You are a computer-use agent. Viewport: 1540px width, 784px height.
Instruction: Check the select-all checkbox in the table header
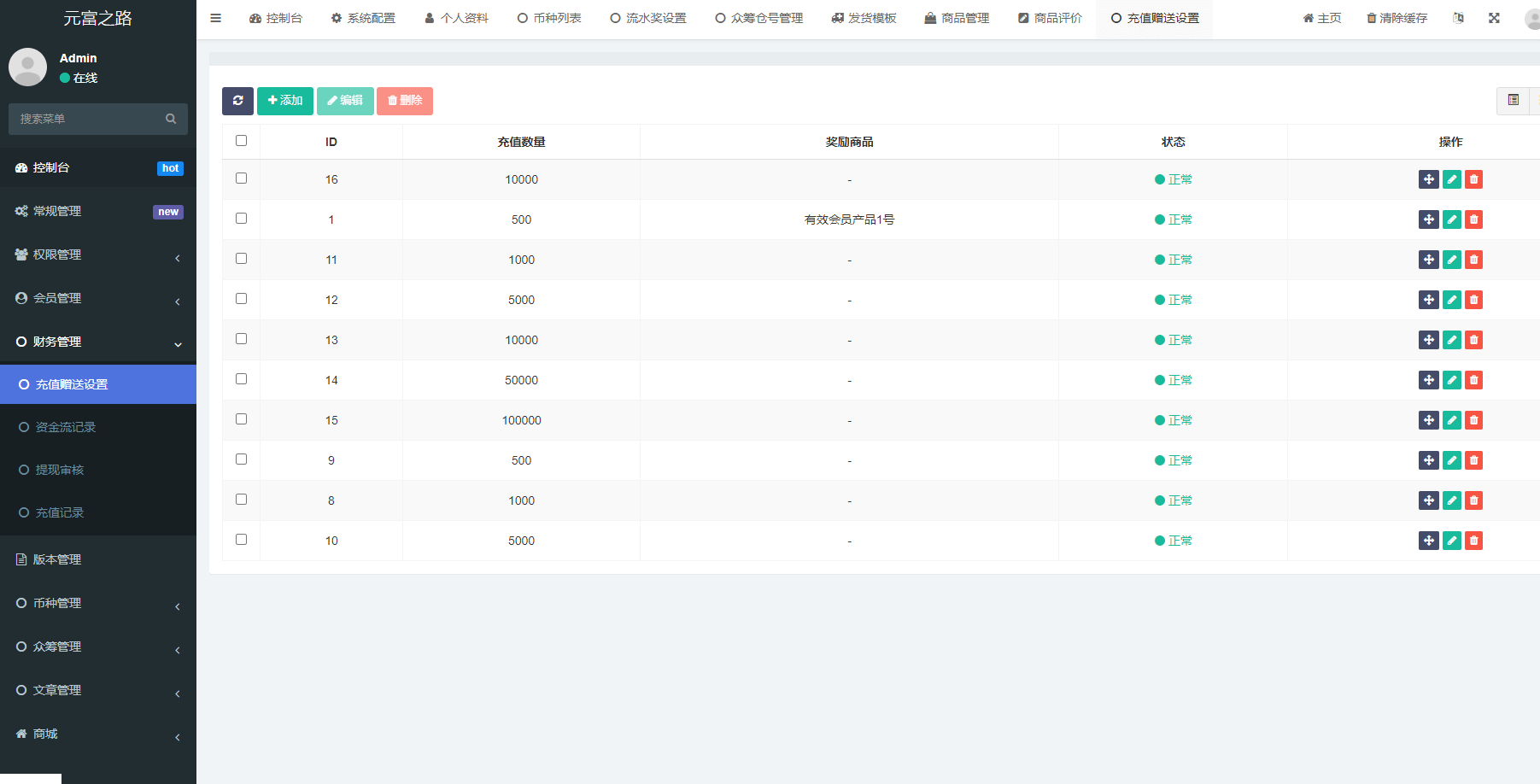242,141
